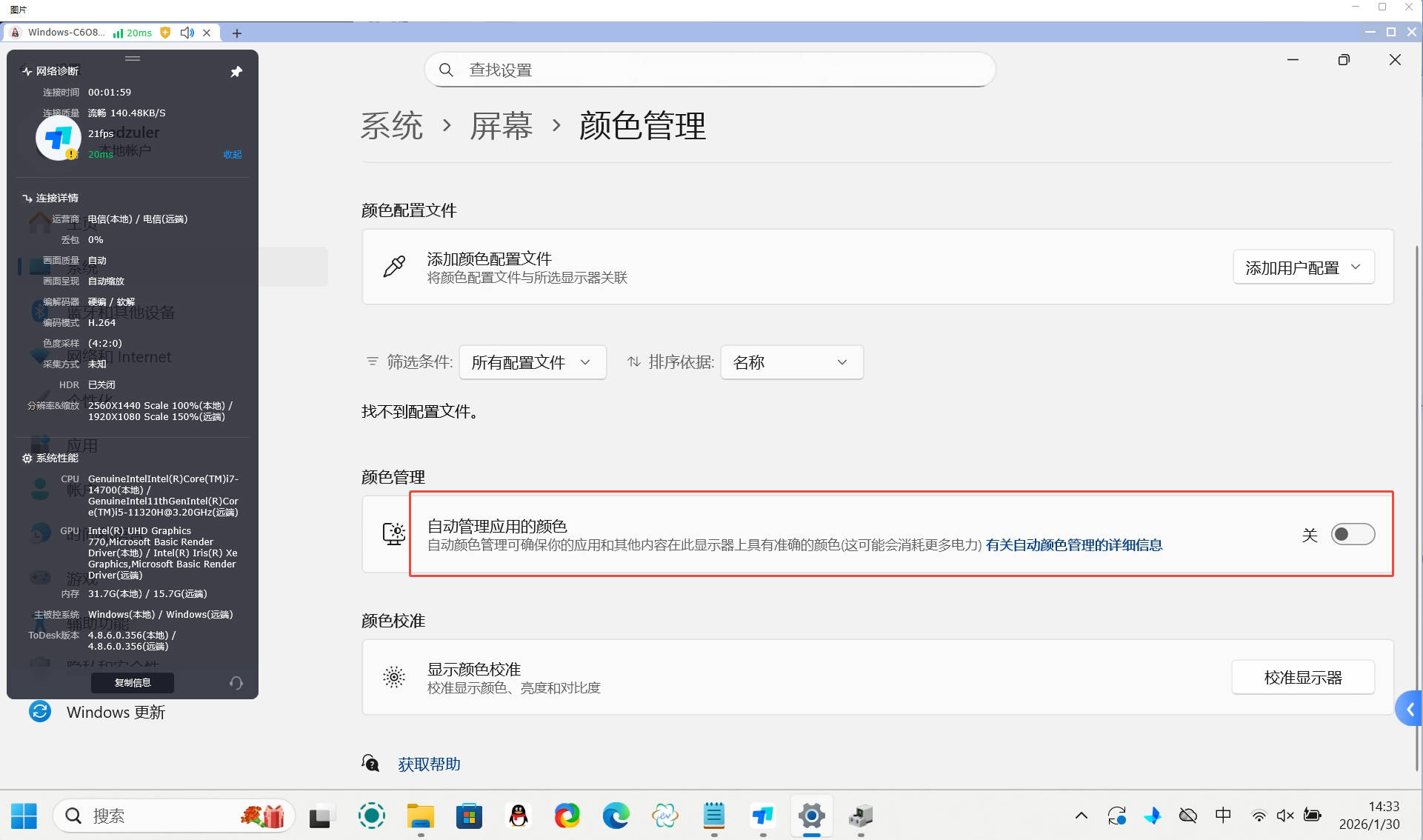
Task: Expand the 添加用户配置 button options
Action: tap(1303, 267)
